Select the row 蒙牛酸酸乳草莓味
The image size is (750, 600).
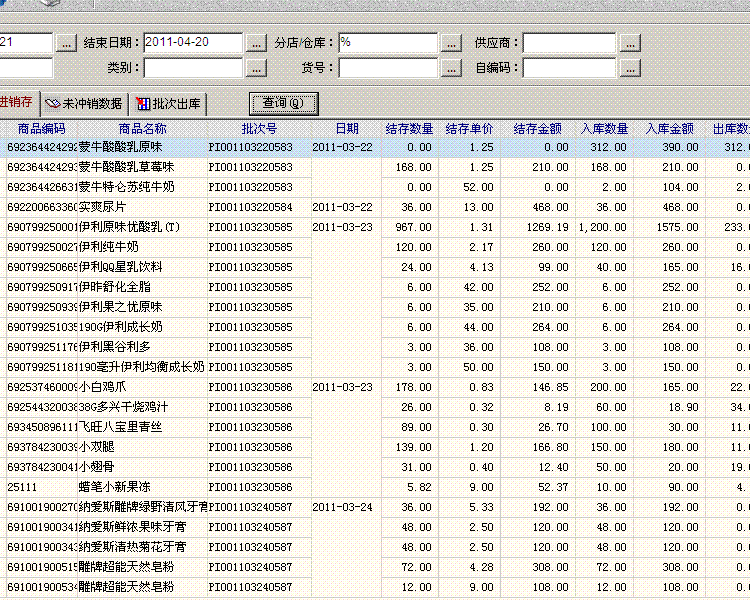pos(375,167)
